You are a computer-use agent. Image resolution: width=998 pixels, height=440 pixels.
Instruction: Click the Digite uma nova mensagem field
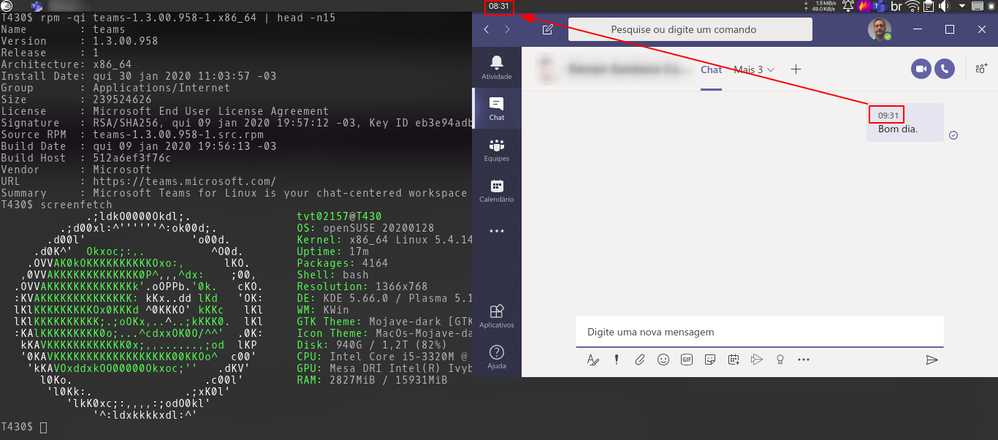pyautogui.click(x=759, y=332)
